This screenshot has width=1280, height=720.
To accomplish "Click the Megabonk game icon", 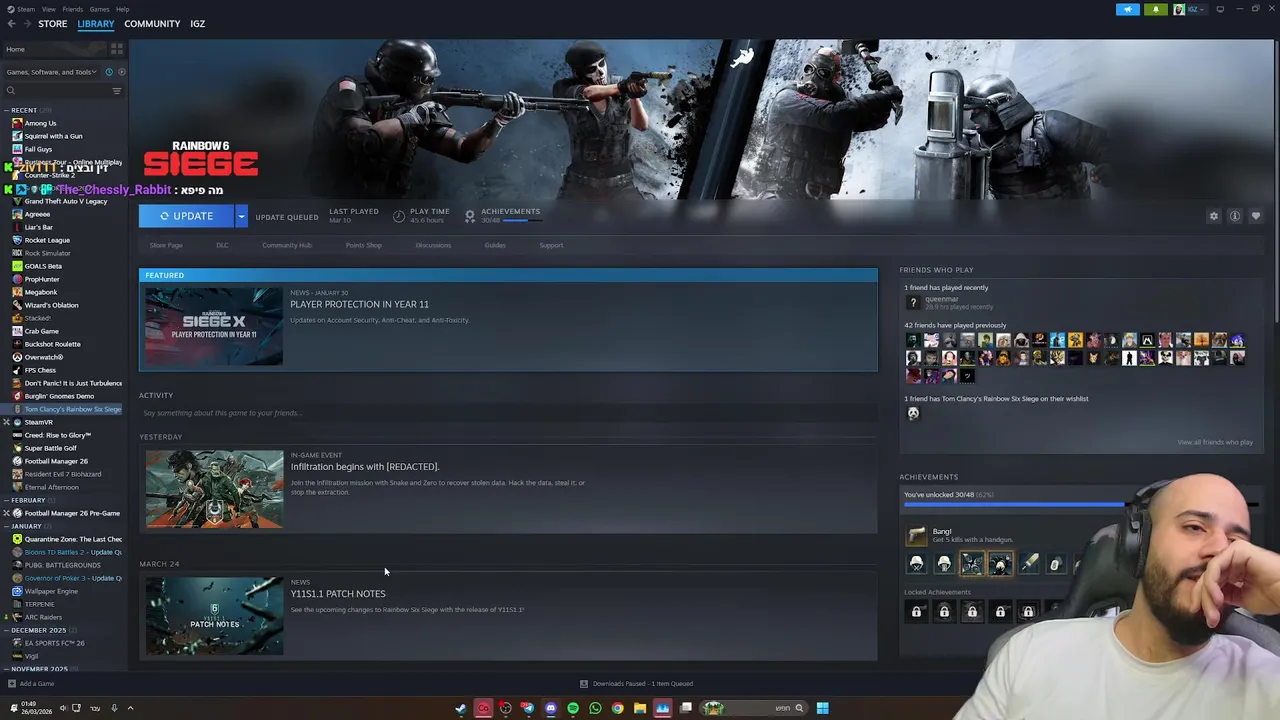I will point(17,292).
